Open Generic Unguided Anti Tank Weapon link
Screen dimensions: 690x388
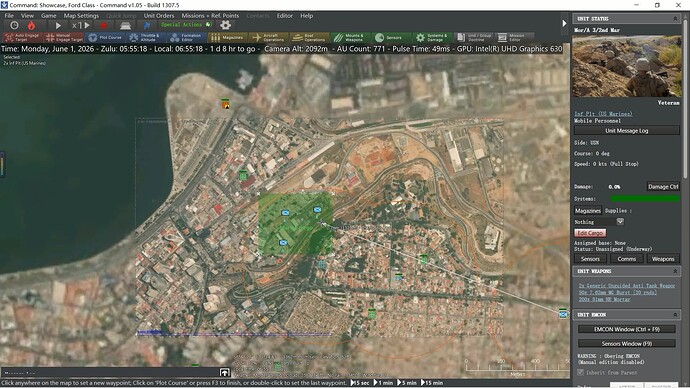627,286
